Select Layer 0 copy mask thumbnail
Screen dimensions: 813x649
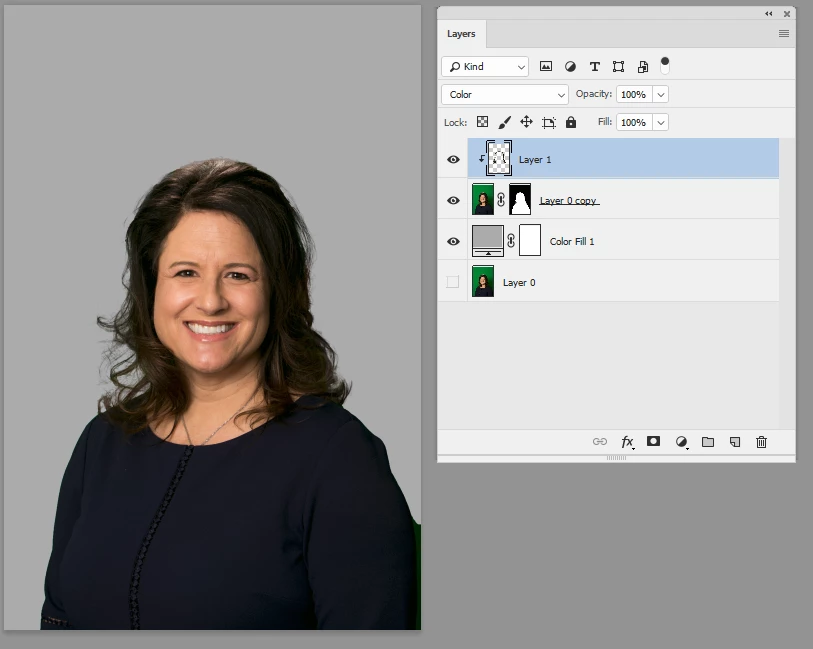click(x=520, y=199)
